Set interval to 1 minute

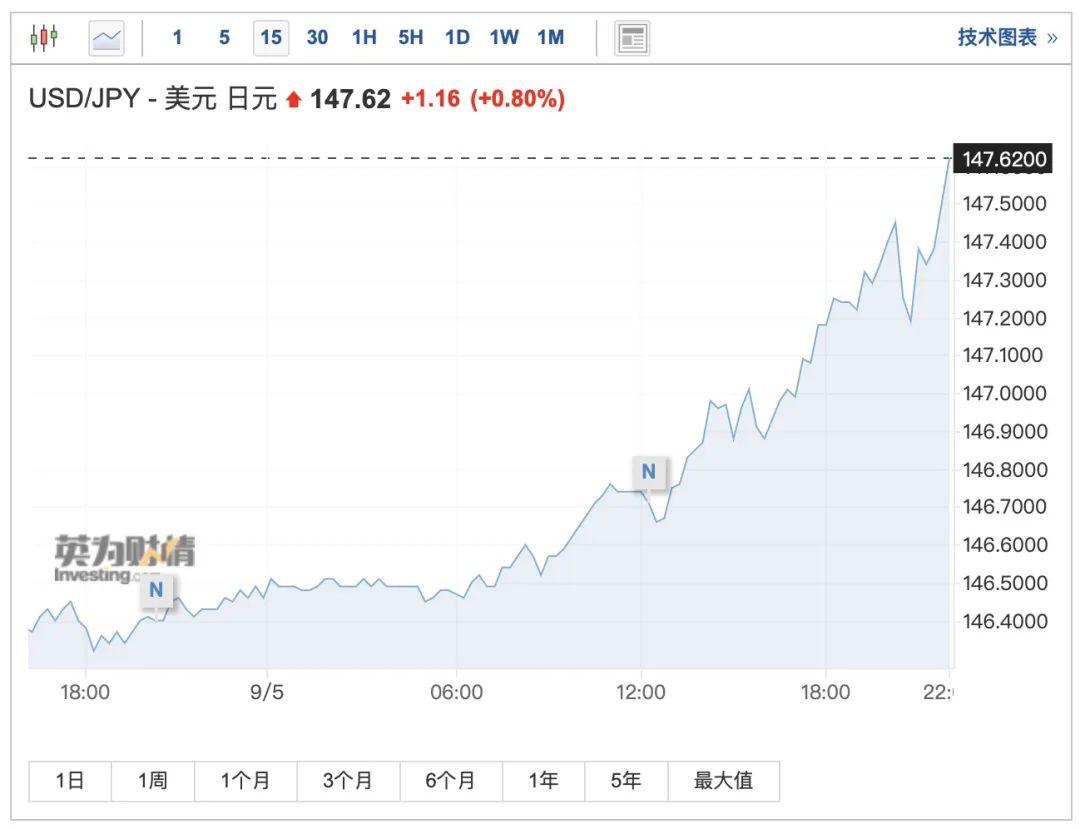click(177, 37)
